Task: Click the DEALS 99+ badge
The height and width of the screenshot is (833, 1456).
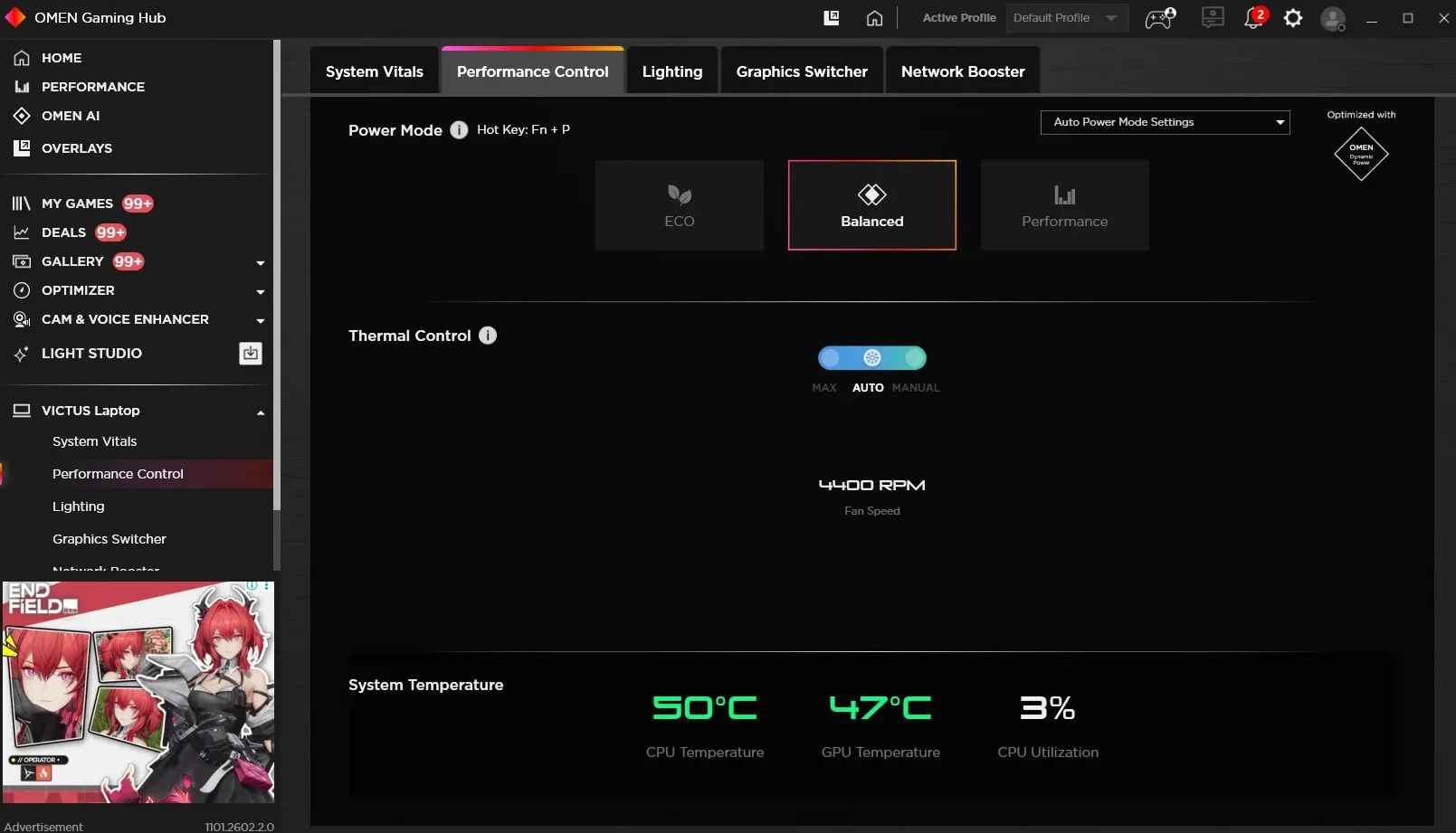Action: pyautogui.click(x=111, y=232)
